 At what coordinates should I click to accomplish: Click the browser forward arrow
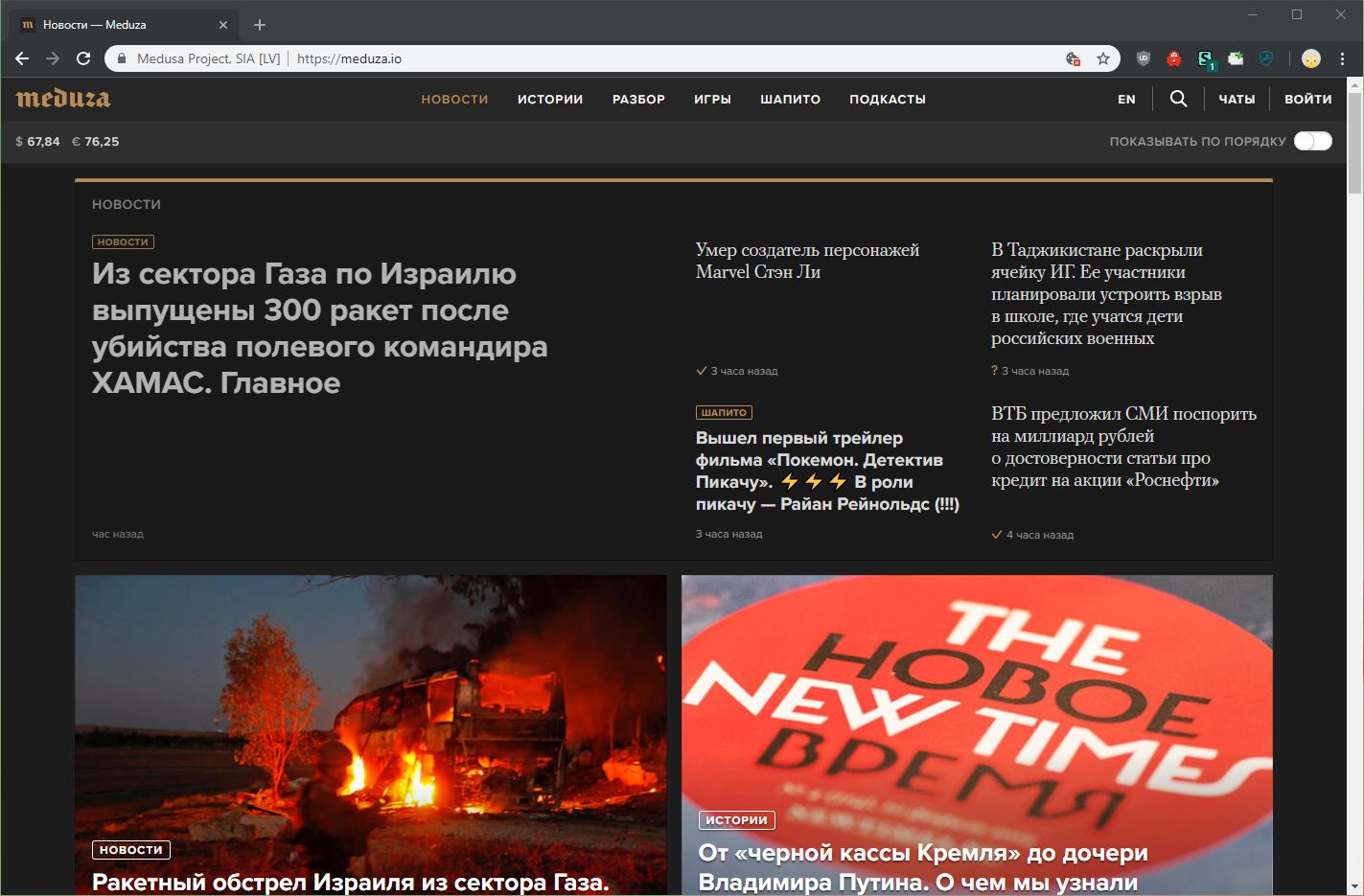[53, 58]
